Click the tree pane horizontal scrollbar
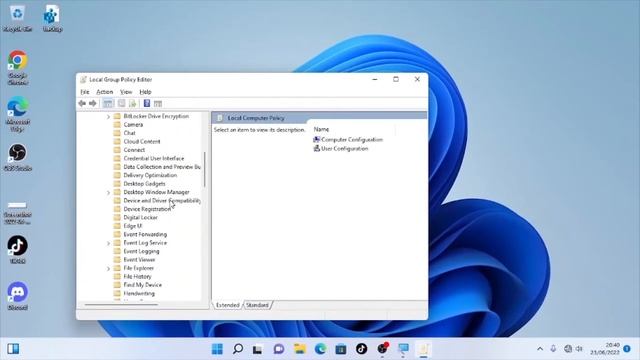The width and height of the screenshot is (640, 360). pyautogui.click(x=121, y=304)
